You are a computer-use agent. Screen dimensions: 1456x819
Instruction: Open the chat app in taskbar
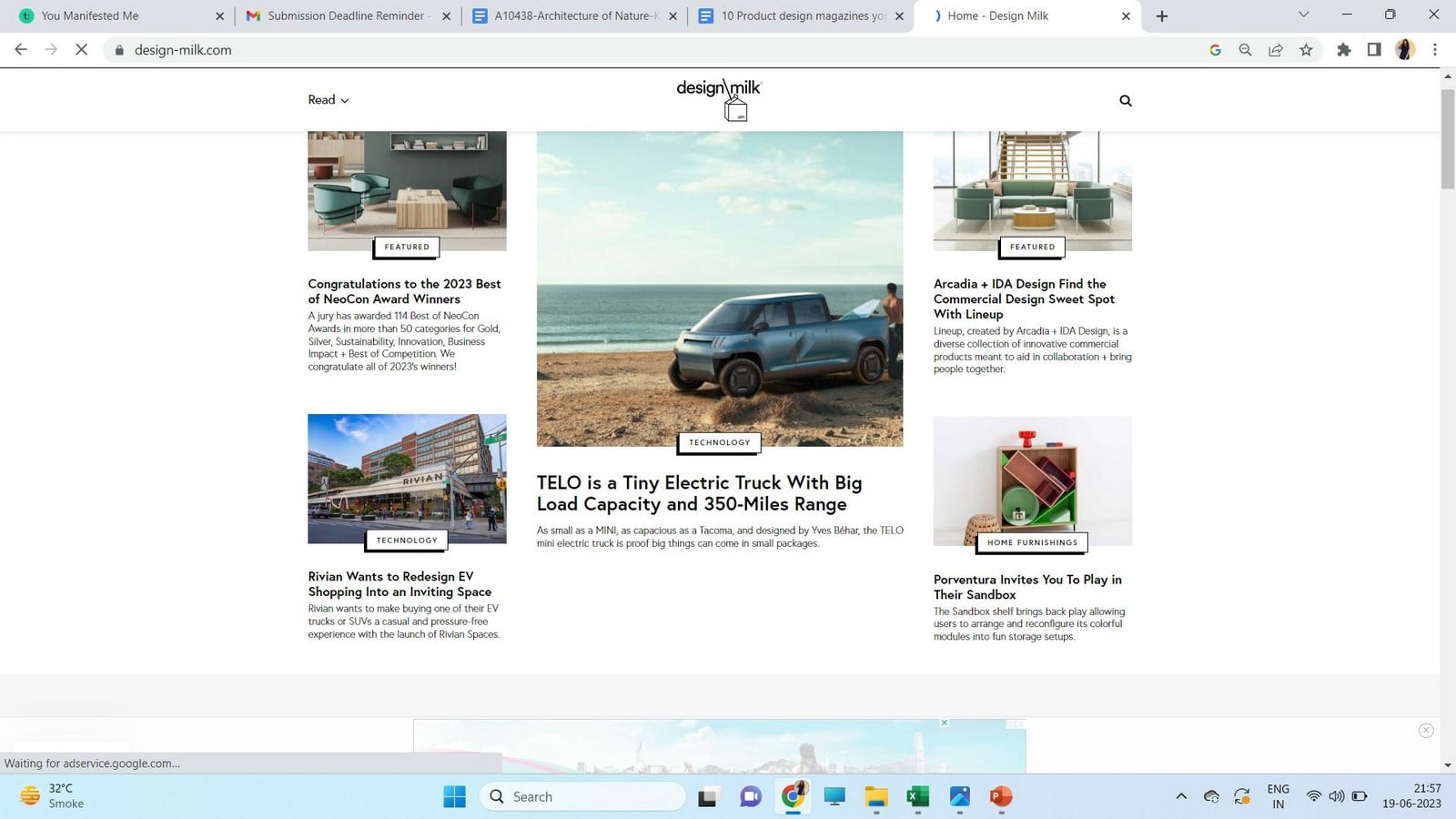(x=751, y=797)
